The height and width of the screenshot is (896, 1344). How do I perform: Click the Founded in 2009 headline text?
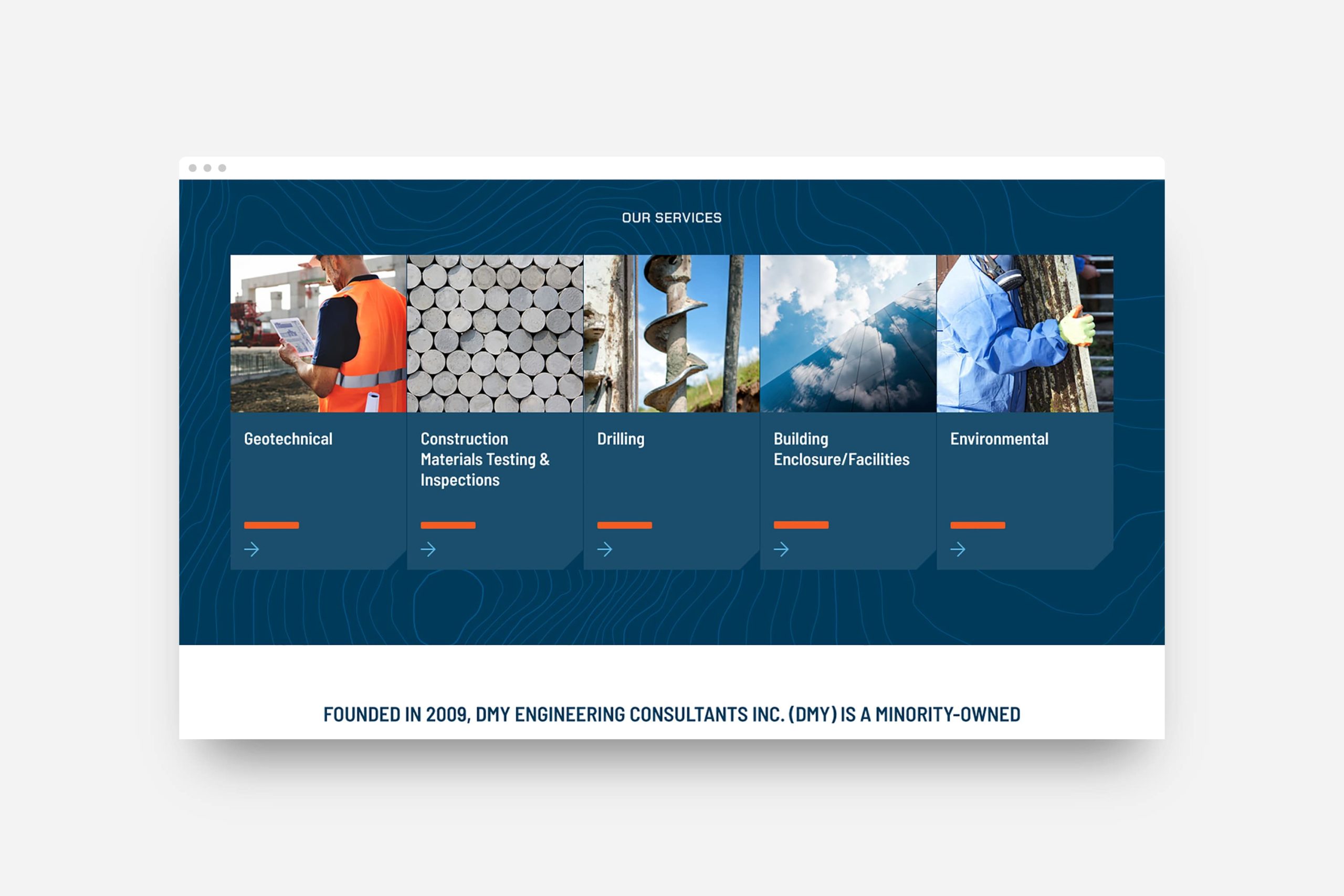tap(671, 714)
